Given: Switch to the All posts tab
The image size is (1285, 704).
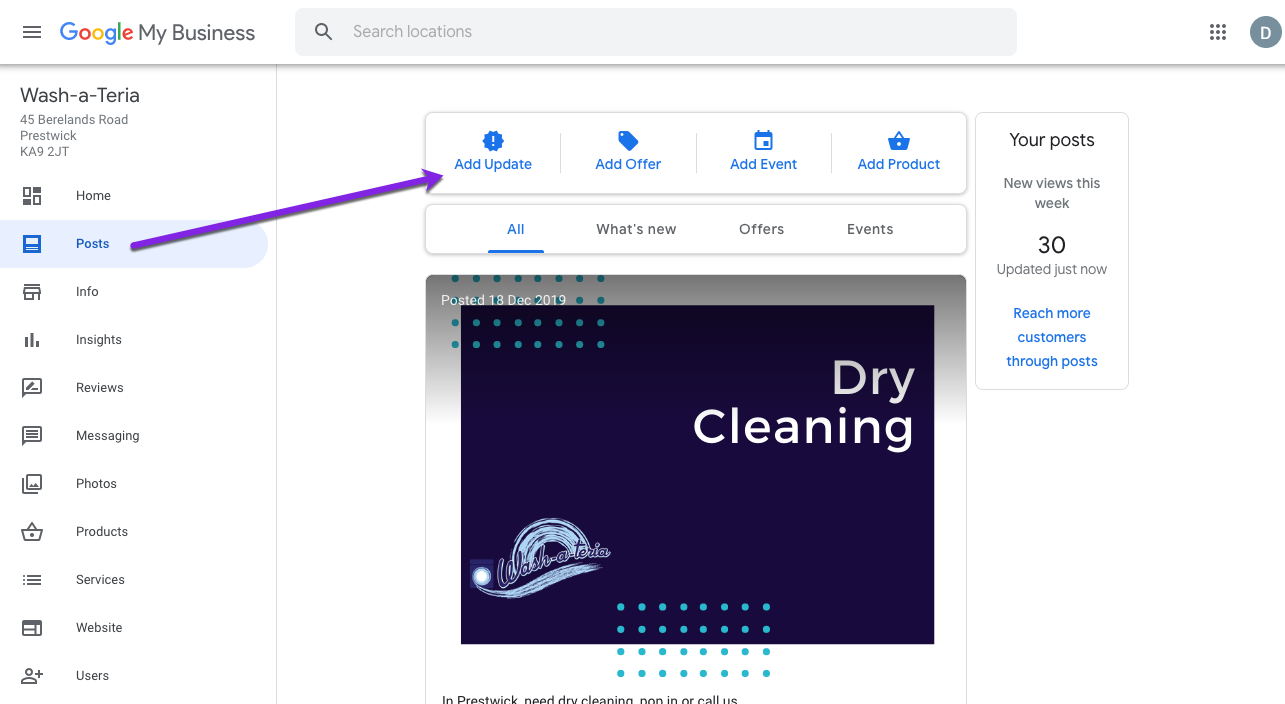Looking at the screenshot, I should coord(516,230).
